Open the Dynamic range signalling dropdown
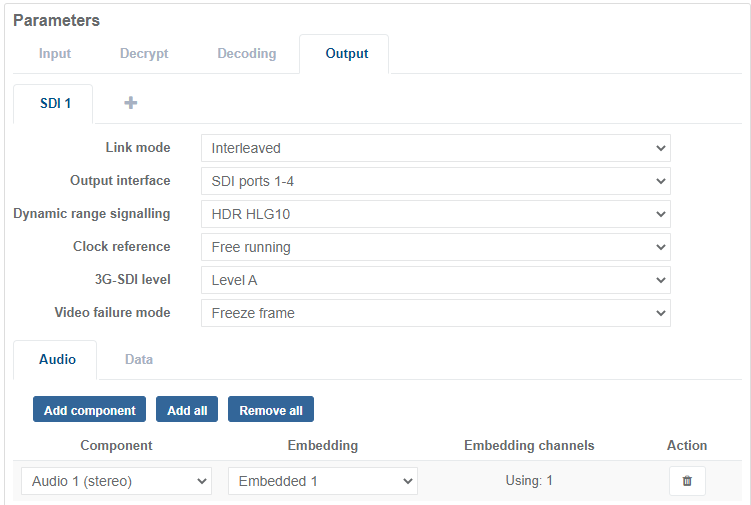This screenshot has height=505, width=751. (435, 214)
